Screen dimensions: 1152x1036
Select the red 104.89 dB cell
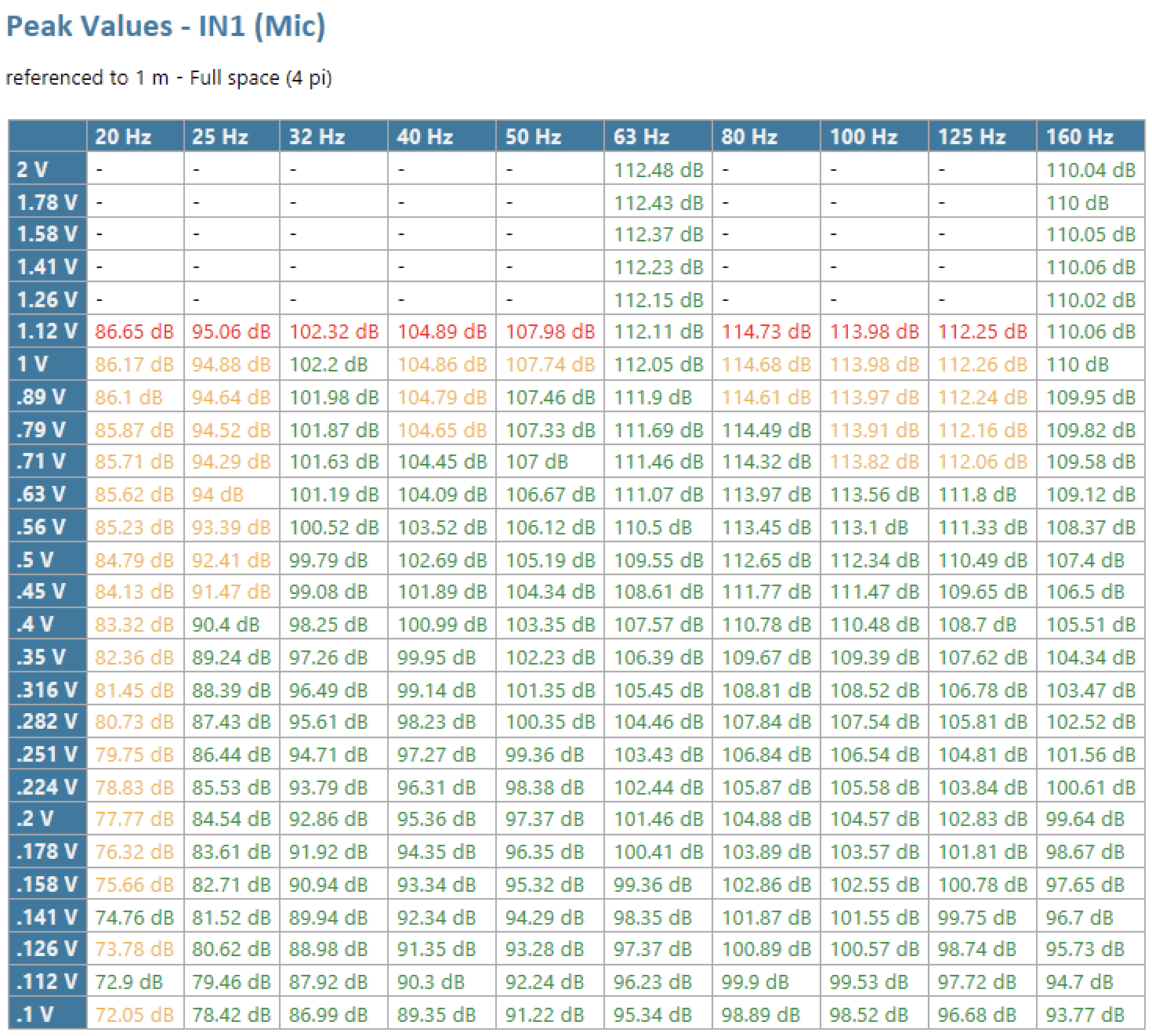[x=442, y=331]
